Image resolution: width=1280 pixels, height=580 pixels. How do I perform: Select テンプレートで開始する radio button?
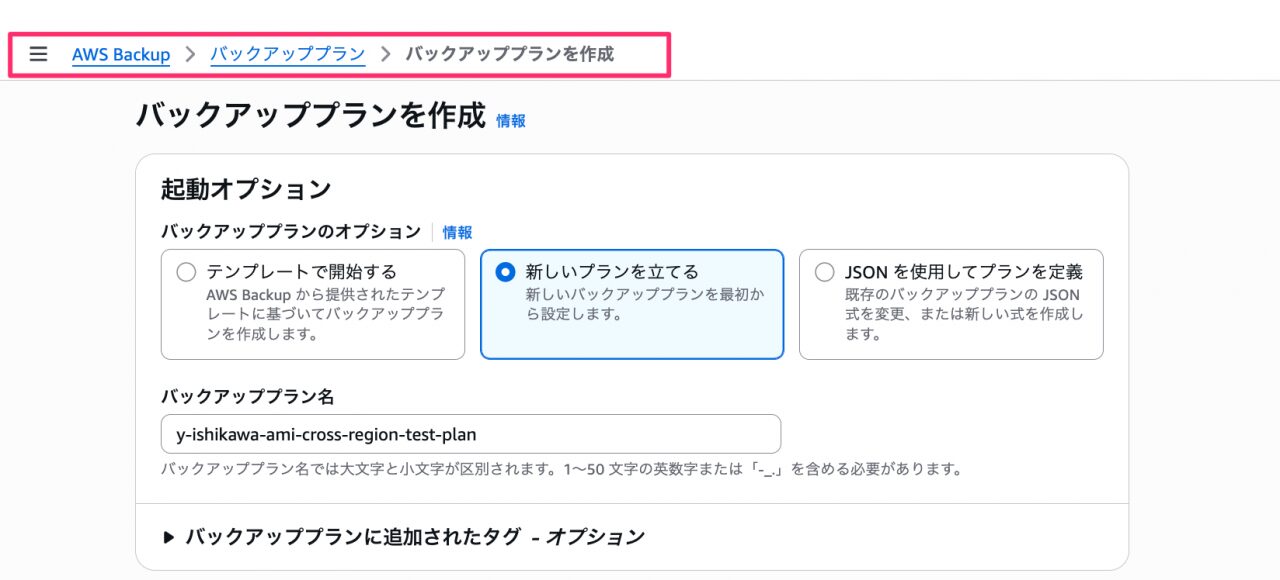[x=186, y=272]
